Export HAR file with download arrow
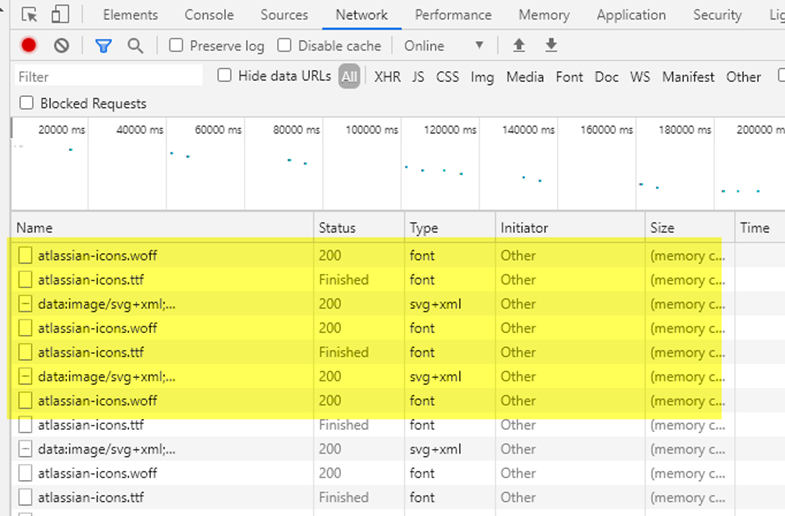 (551, 46)
